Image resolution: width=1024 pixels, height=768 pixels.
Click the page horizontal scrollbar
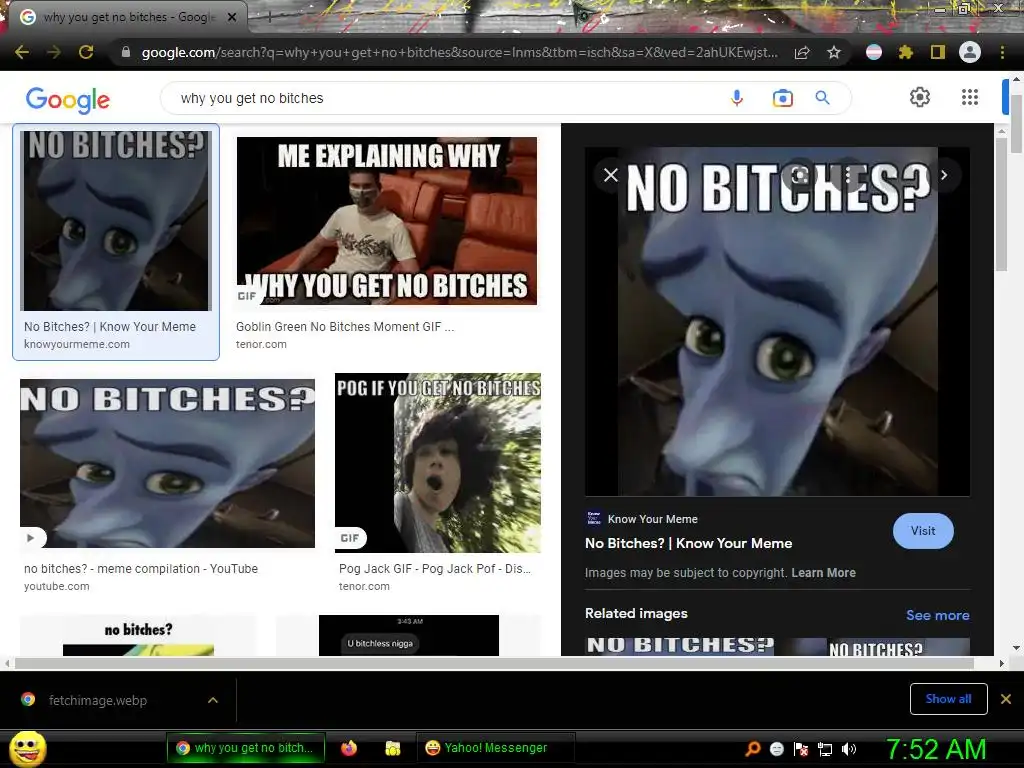[494, 664]
